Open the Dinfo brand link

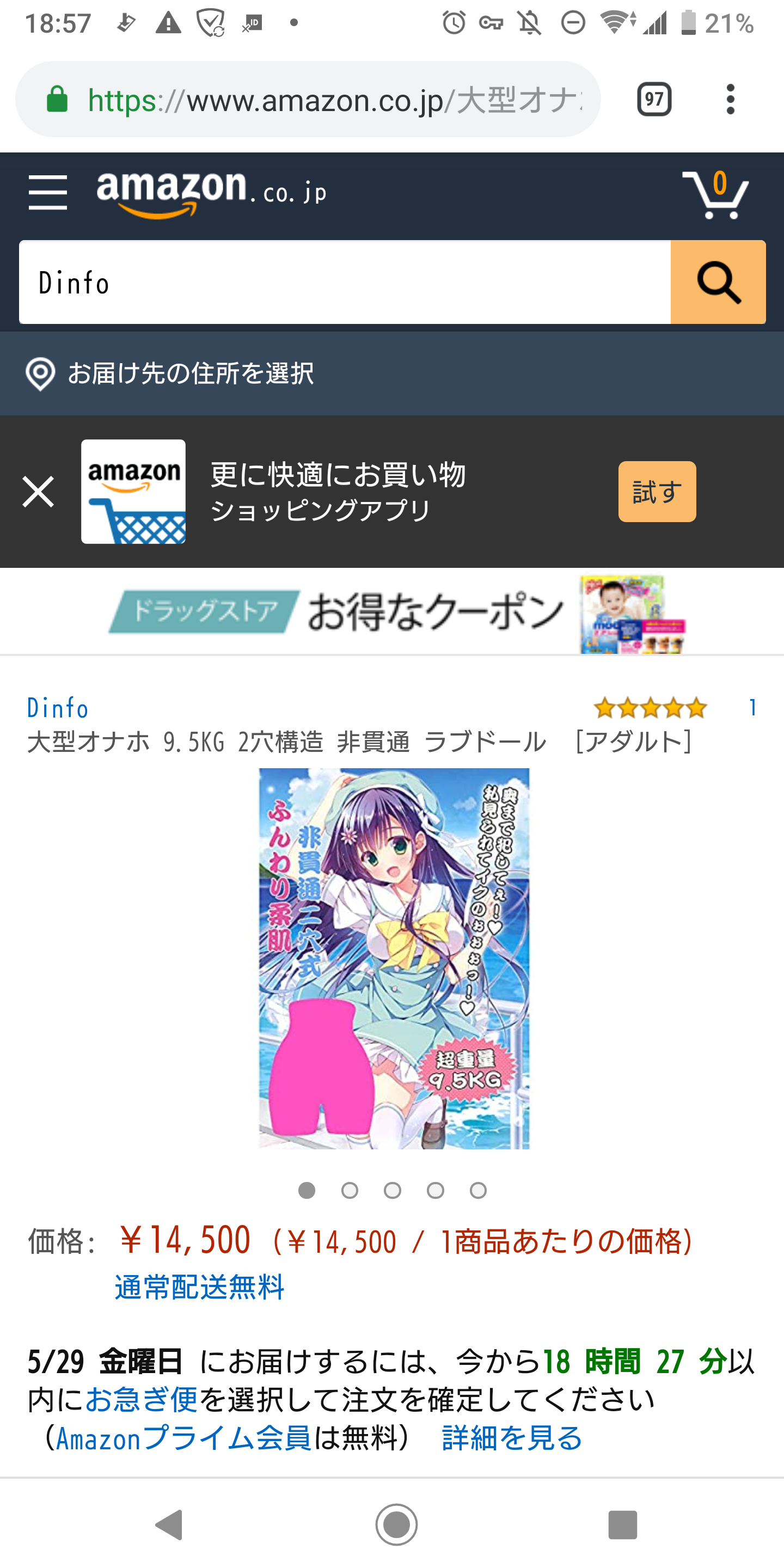coord(58,708)
